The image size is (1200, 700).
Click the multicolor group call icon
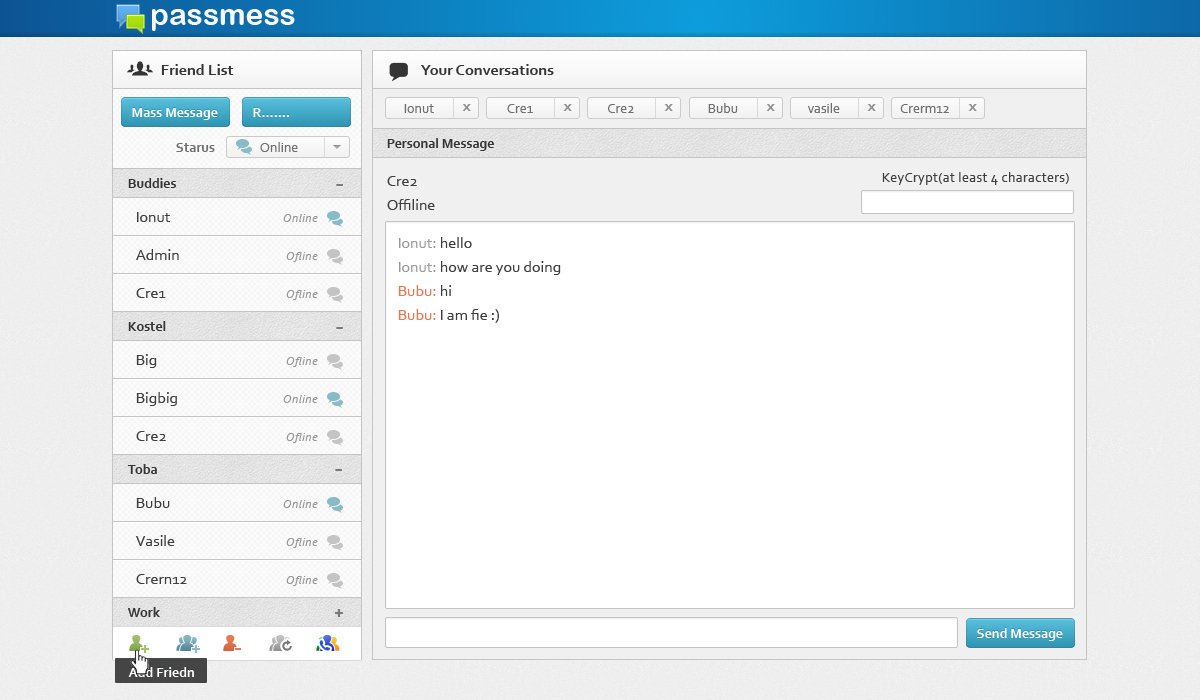(327, 644)
